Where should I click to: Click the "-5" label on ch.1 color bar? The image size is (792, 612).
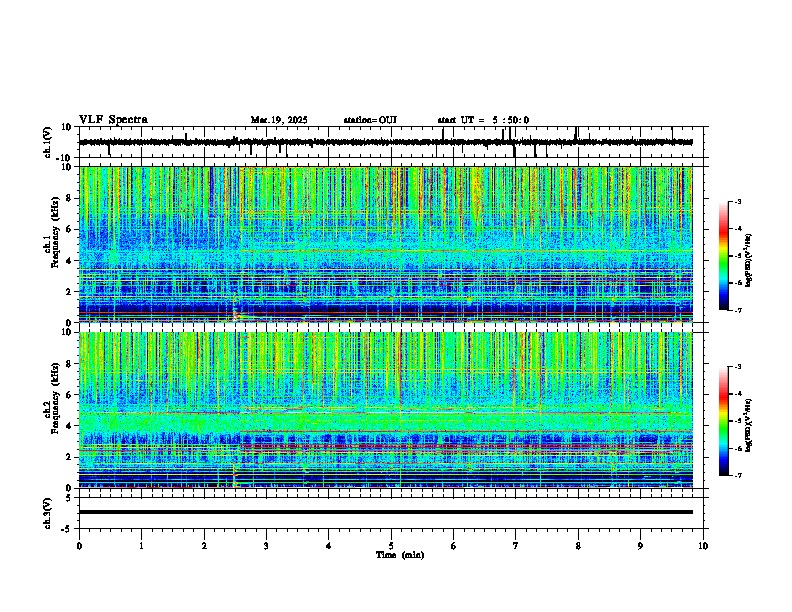point(737,256)
